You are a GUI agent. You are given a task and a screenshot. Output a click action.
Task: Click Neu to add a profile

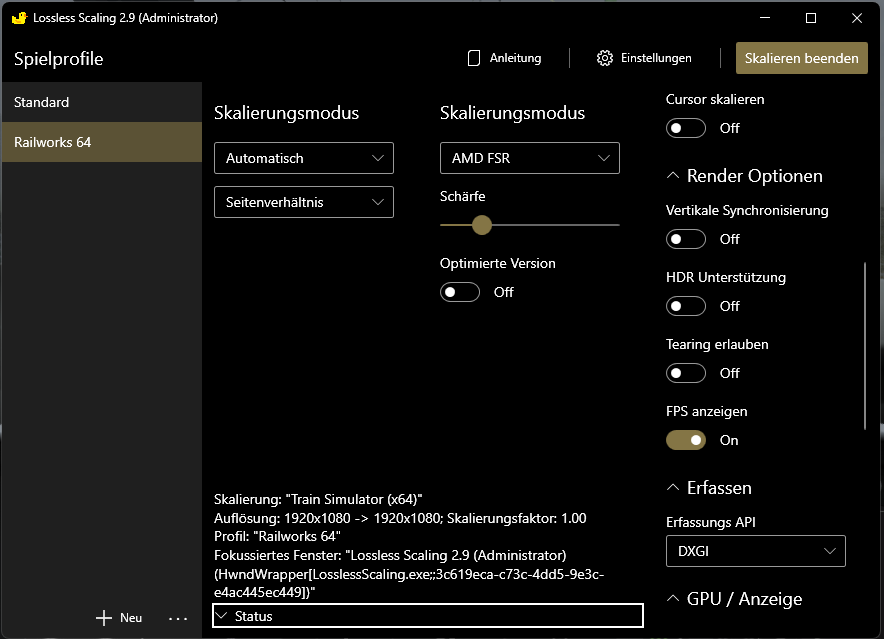coord(119,618)
